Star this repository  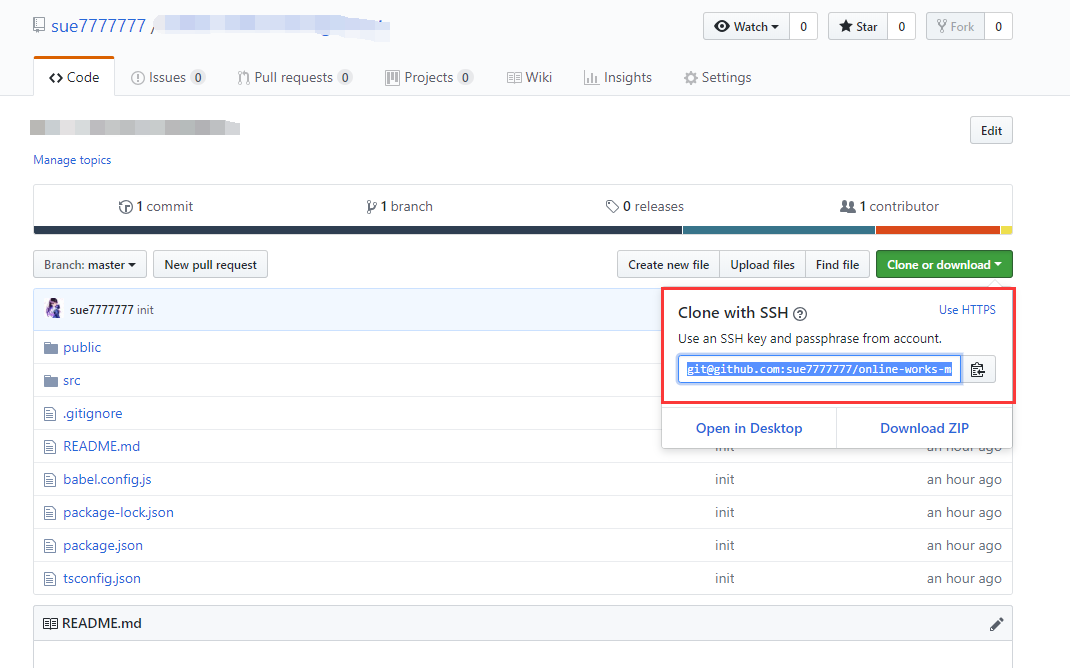(x=858, y=27)
